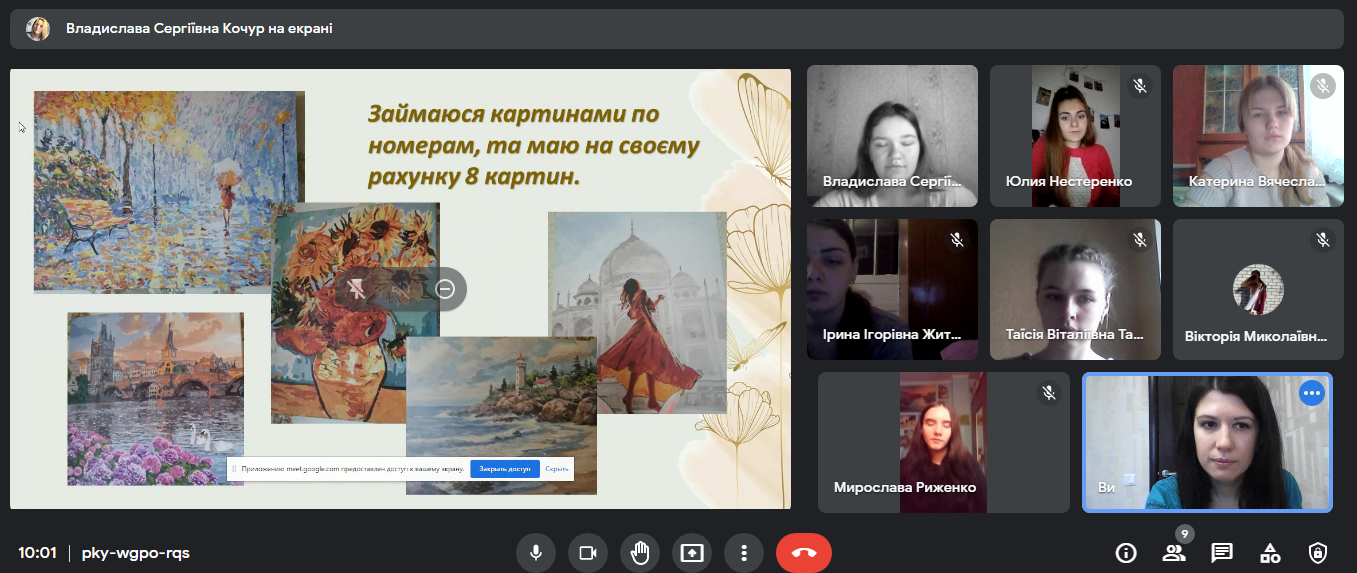Viewport: 1357px width, 573px height.
Task: Click the Taj Mahal painting with the red dress
Action: click(x=637, y=313)
